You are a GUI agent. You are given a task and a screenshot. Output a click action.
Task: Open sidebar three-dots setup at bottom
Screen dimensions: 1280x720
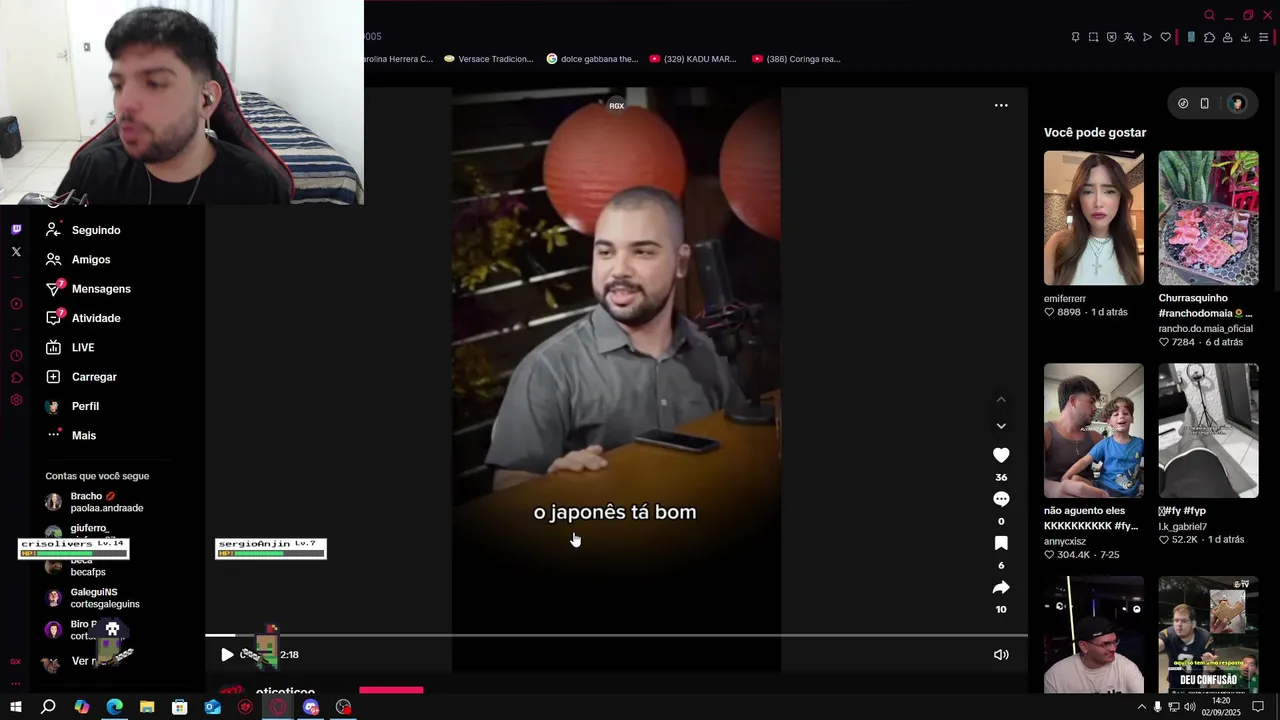tap(16, 684)
